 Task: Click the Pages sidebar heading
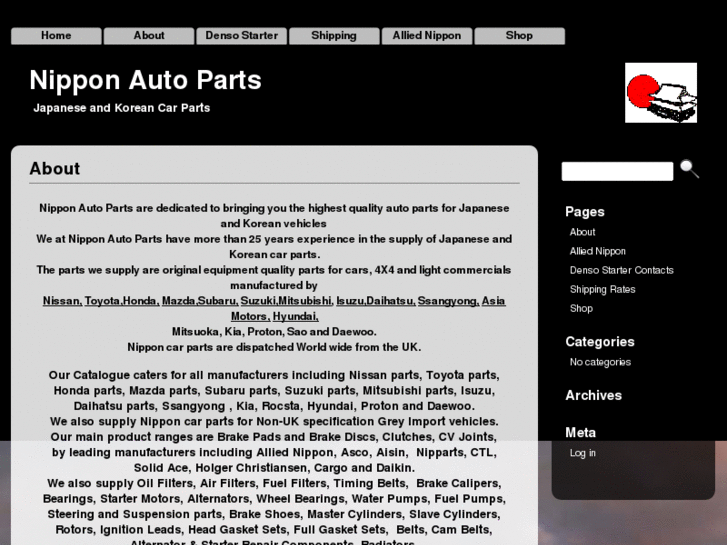coord(585,212)
